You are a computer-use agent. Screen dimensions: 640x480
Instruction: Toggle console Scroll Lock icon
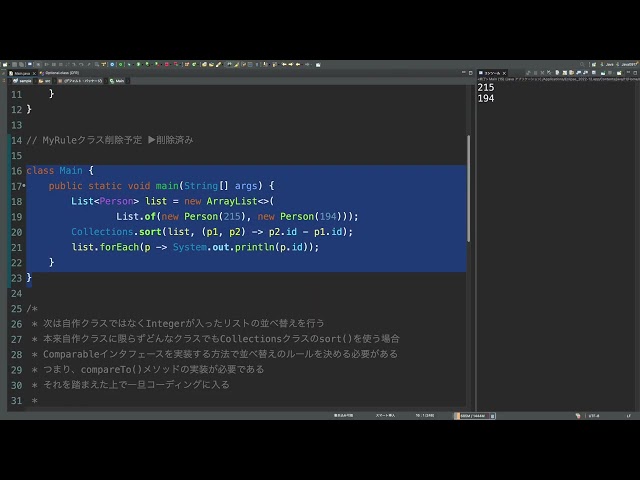(x=565, y=73)
